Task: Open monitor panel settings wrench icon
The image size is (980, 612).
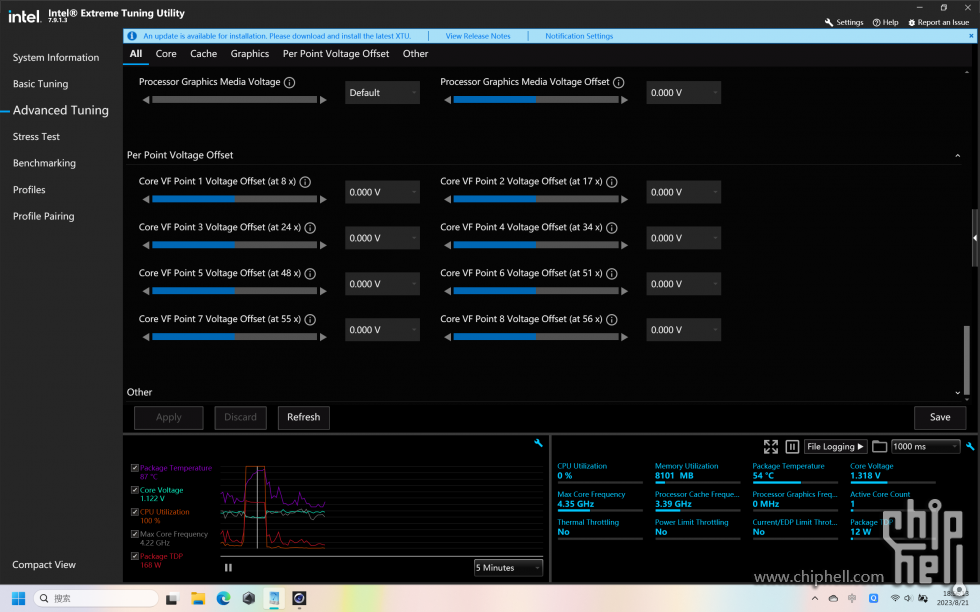Action: (970, 446)
